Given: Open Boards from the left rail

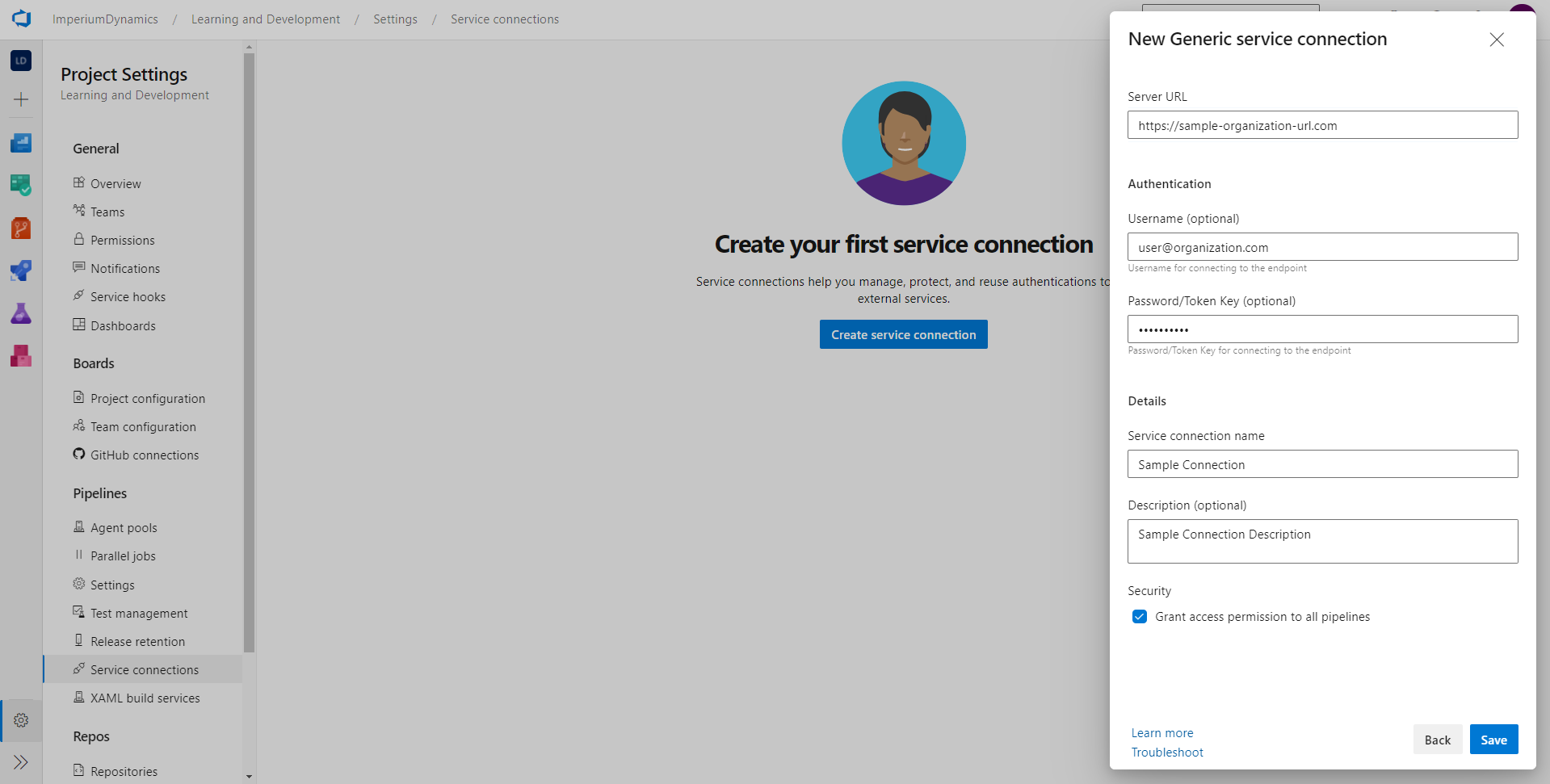Looking at the screenshot, I should point(21,186).
